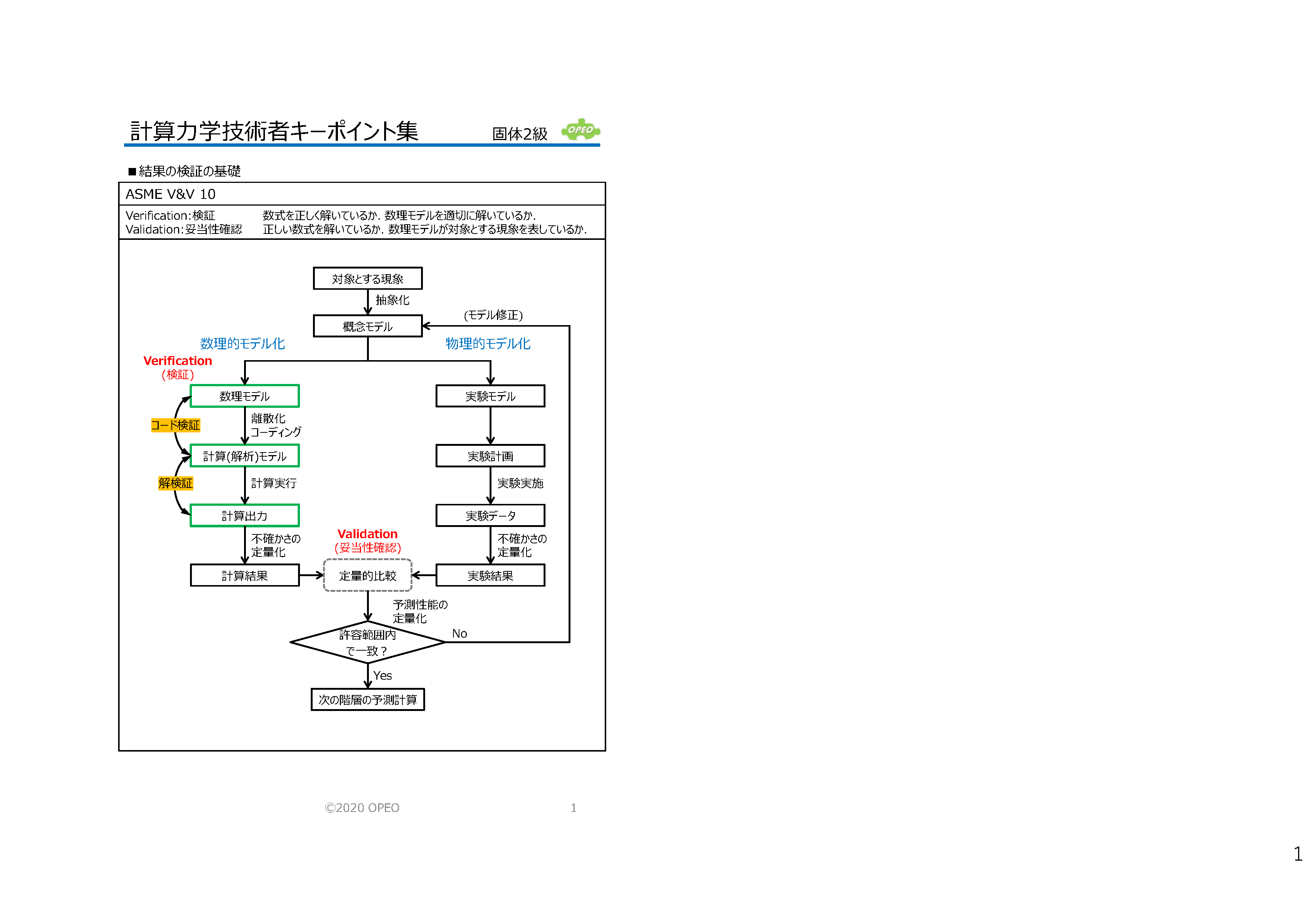Click the '実験モデル' box
This screenshot has height=924, width=1316.
point(491,396)
